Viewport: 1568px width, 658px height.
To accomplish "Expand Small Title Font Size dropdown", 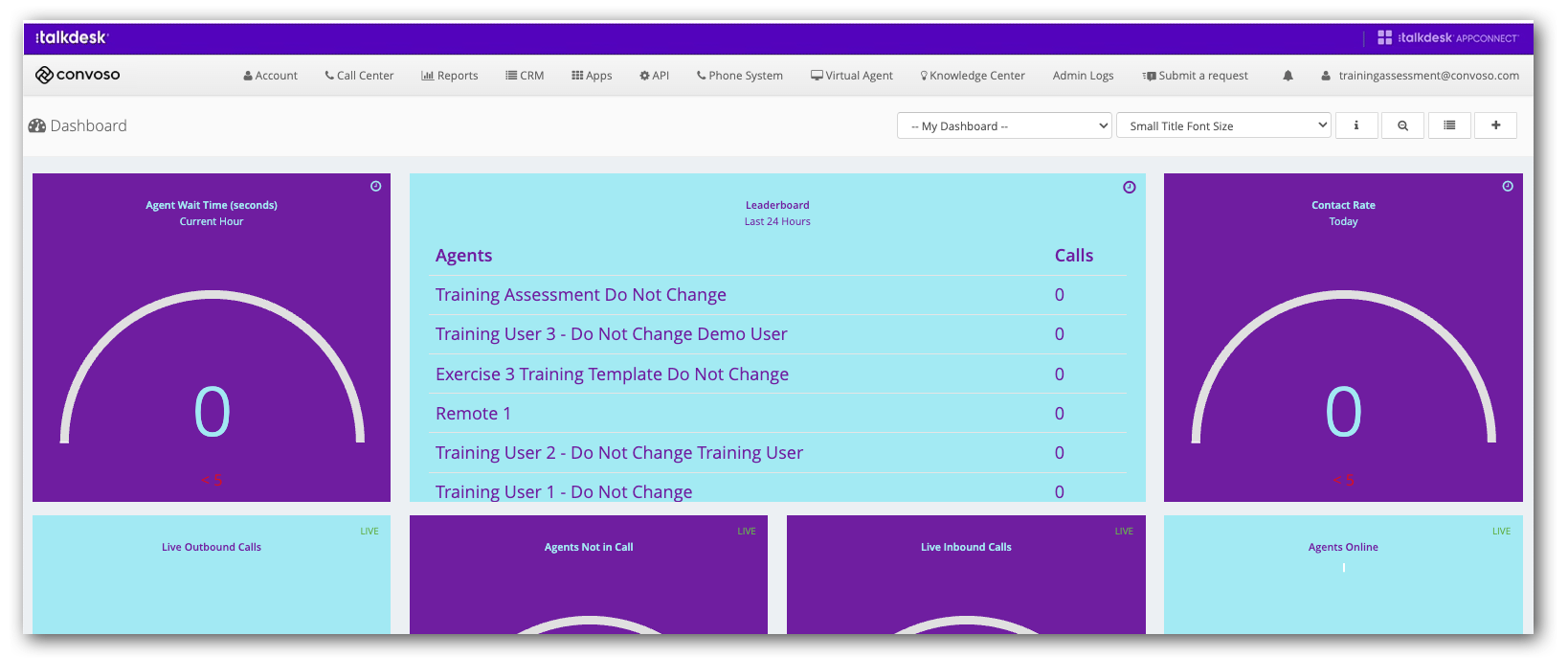I will tap(1223, 125).
